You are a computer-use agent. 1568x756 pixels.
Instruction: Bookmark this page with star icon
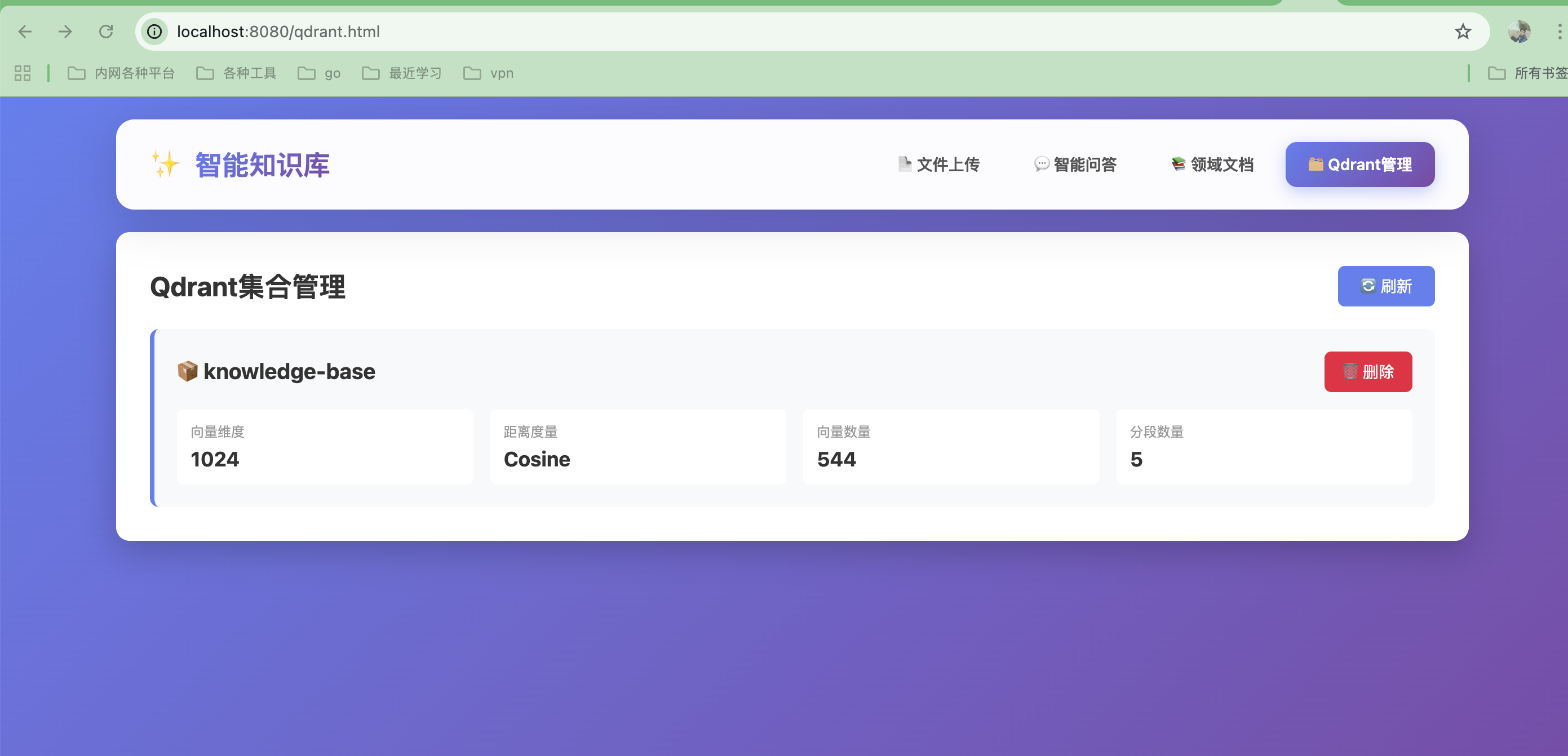click(1463, 32)
